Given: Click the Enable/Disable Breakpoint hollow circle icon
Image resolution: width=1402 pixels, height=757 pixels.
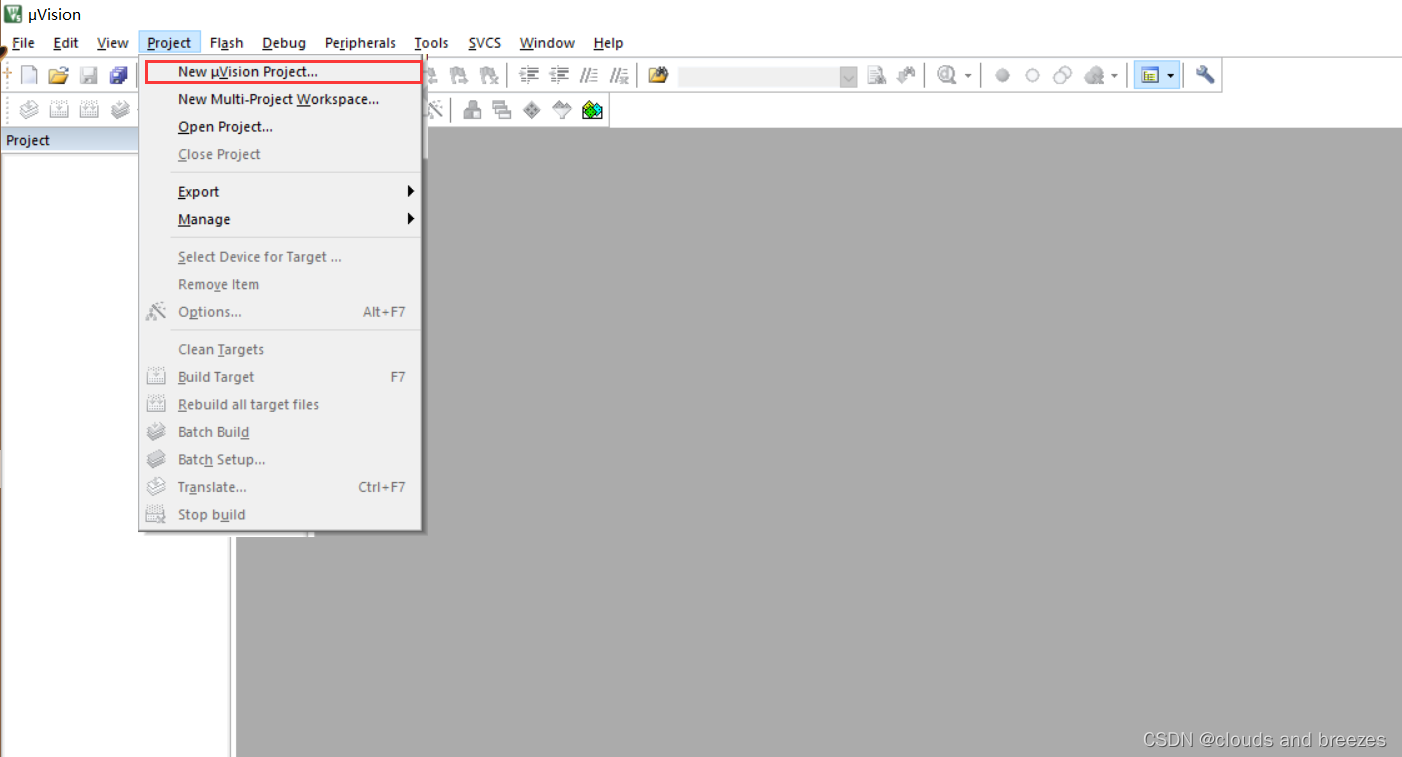Looking at the screenshot, I should pyautogui.click(x=1032, y=75).
